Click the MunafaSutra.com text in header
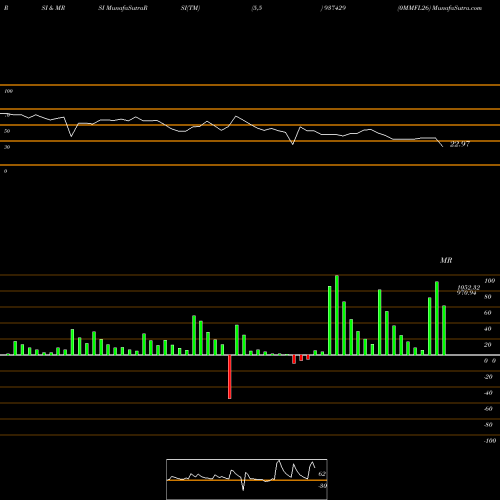Screen dimensions: 500x500 pos(457,8)
